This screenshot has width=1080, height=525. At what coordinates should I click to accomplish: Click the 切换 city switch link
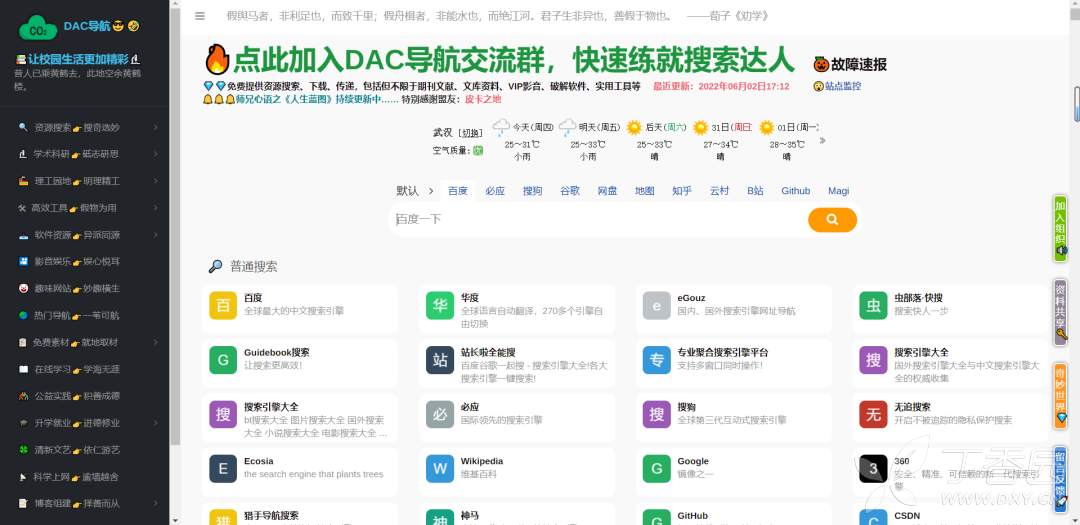pos(471,133)
